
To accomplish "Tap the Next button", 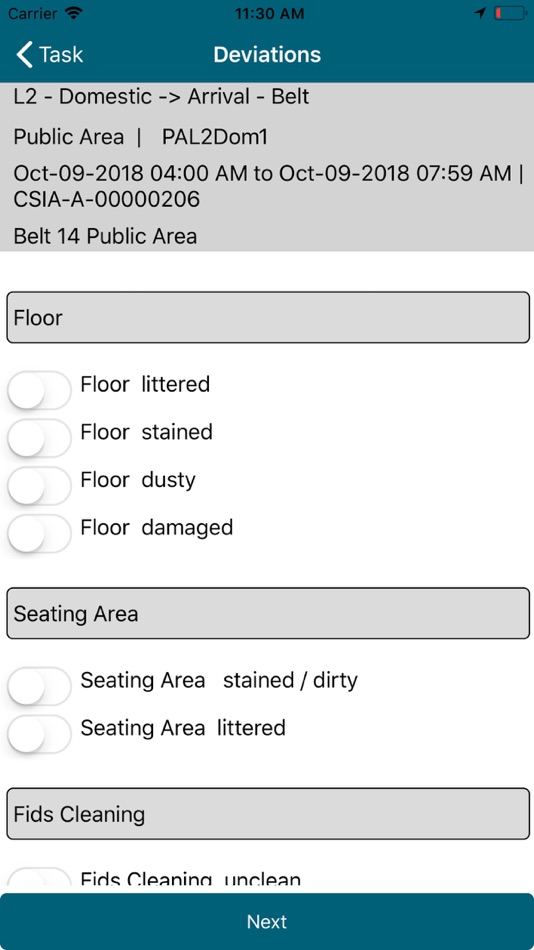I will click(267, 922).
